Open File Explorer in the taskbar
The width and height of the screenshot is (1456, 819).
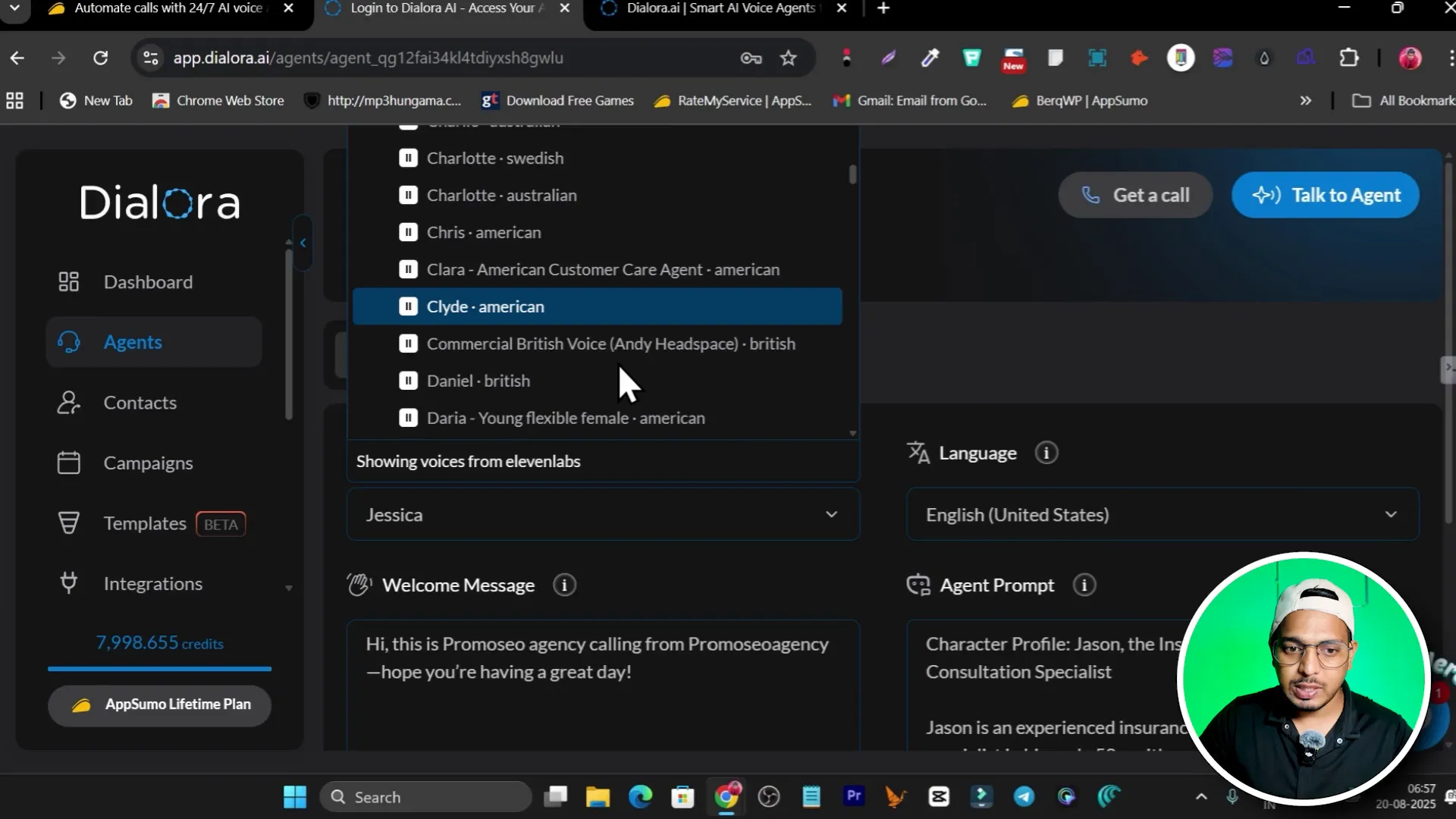point(598,797)
